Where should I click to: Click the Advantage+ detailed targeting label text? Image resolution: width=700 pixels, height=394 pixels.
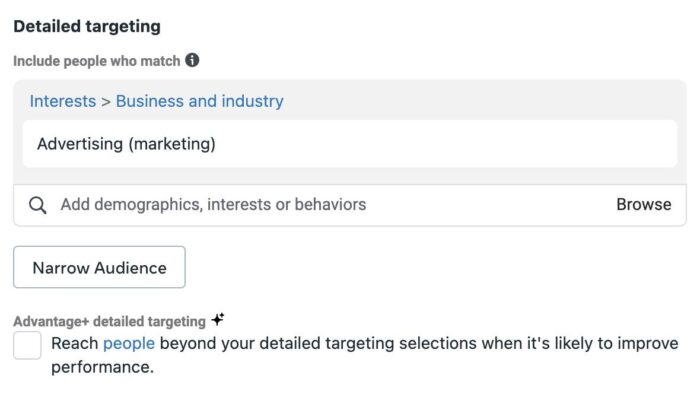[109, 321]
